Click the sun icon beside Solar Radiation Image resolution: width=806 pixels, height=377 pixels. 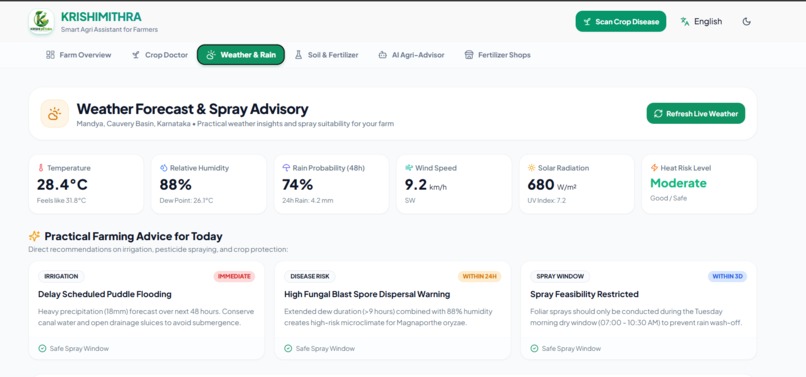coord(532,168)
